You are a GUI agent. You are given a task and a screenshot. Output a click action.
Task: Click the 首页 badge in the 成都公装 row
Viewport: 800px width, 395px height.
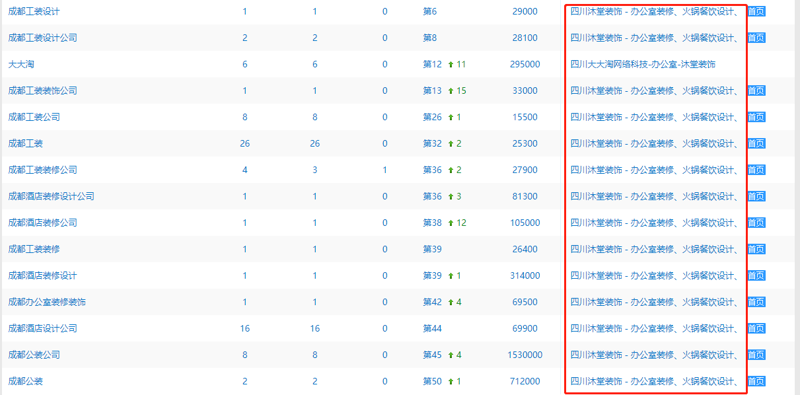(x=757, y=381)
